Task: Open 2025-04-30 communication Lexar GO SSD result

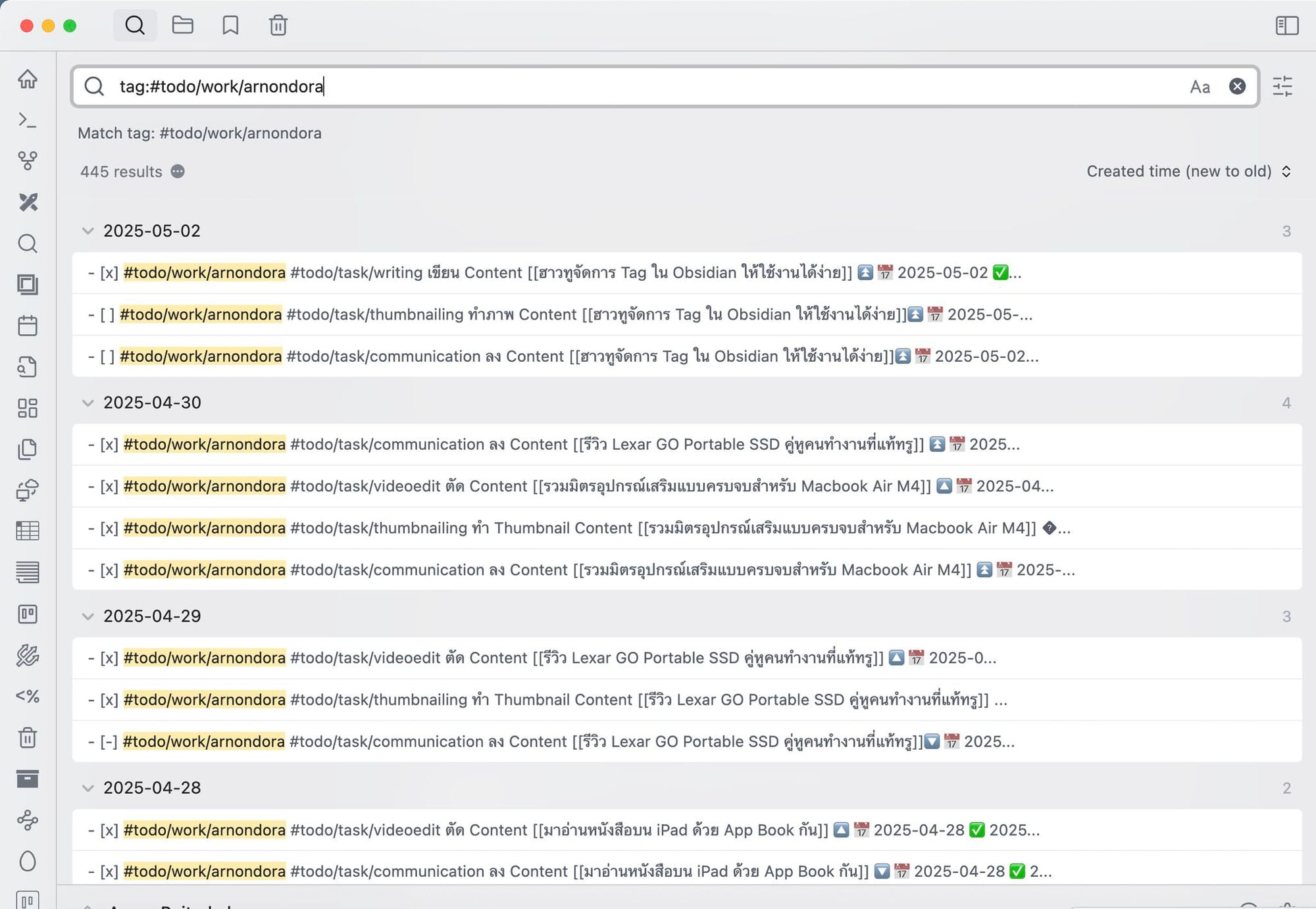Action: click(x=687, y=445)
